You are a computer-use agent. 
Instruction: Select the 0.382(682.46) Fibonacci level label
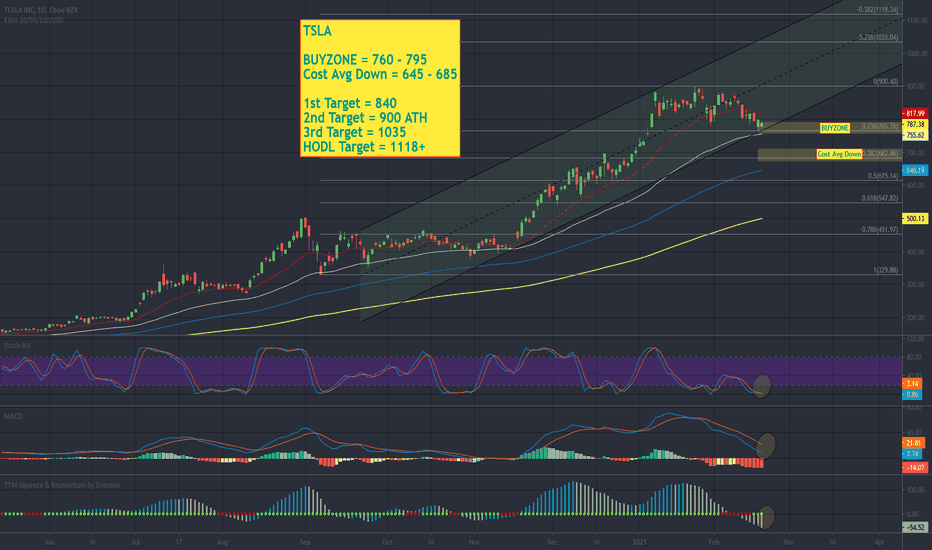click(881, 153)
